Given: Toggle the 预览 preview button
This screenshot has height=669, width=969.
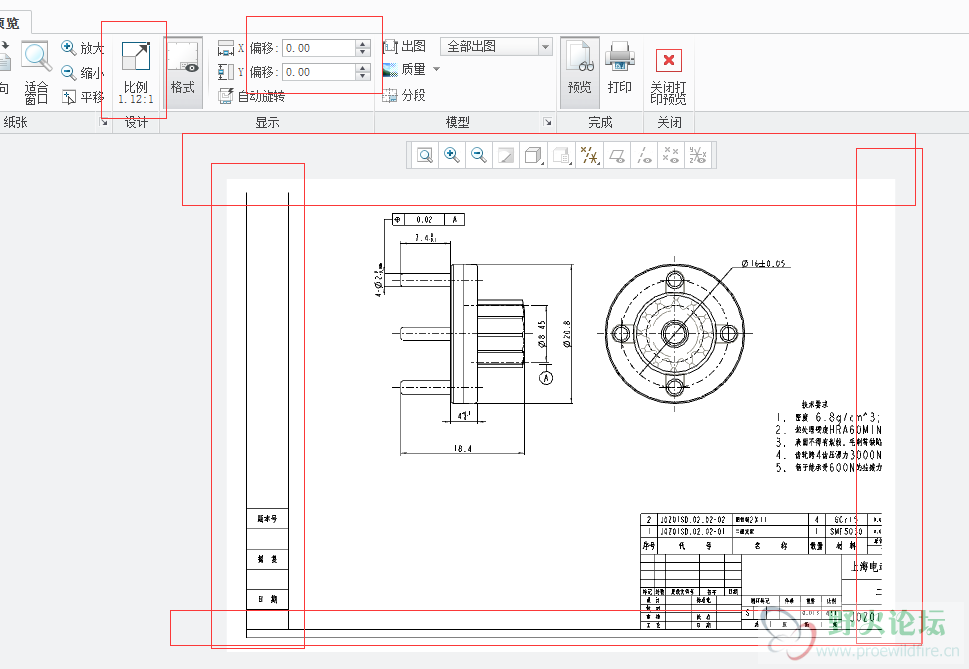Looking at the screenshot, I should pyautogui.click(x=579, y=70).
